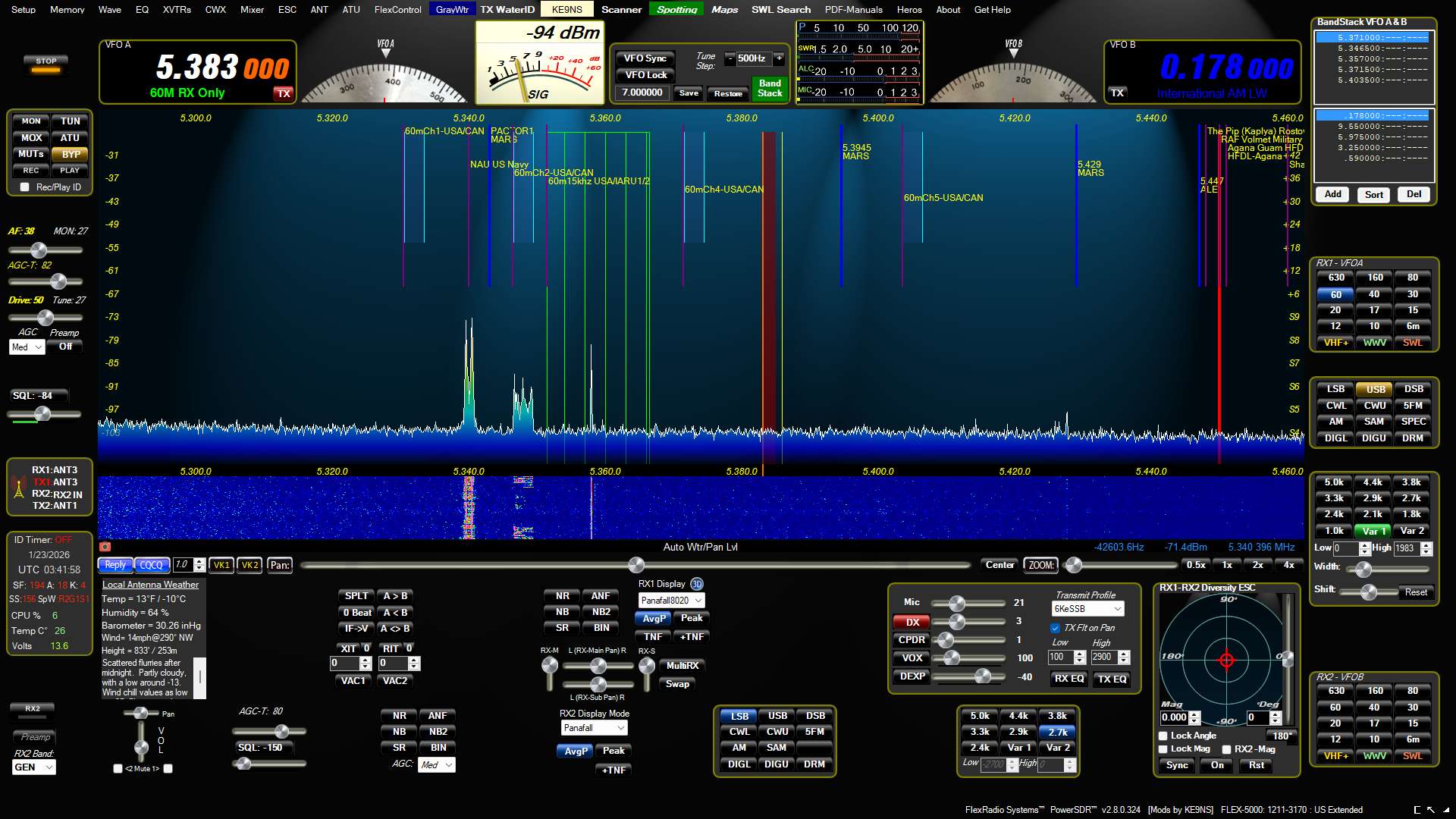
Task: Click the red TX indicator under VFO A
Action: point(284,93)
